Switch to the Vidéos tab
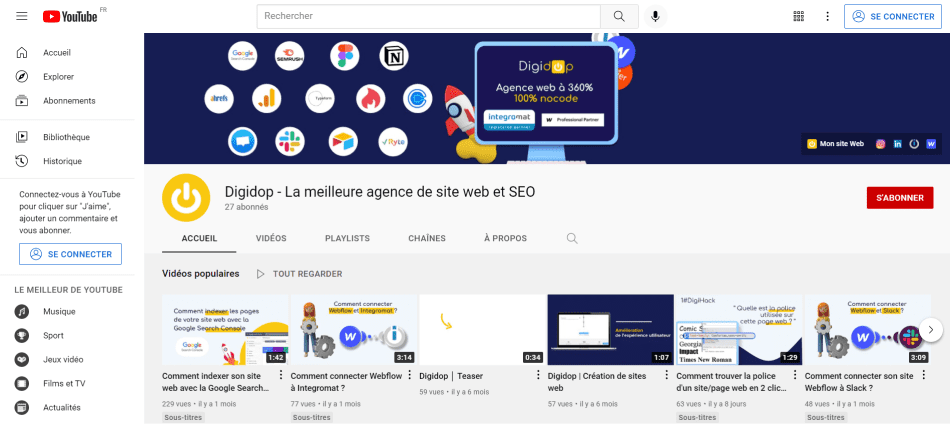This screenshot has height=424, width=950. click(x=271, y=239)
